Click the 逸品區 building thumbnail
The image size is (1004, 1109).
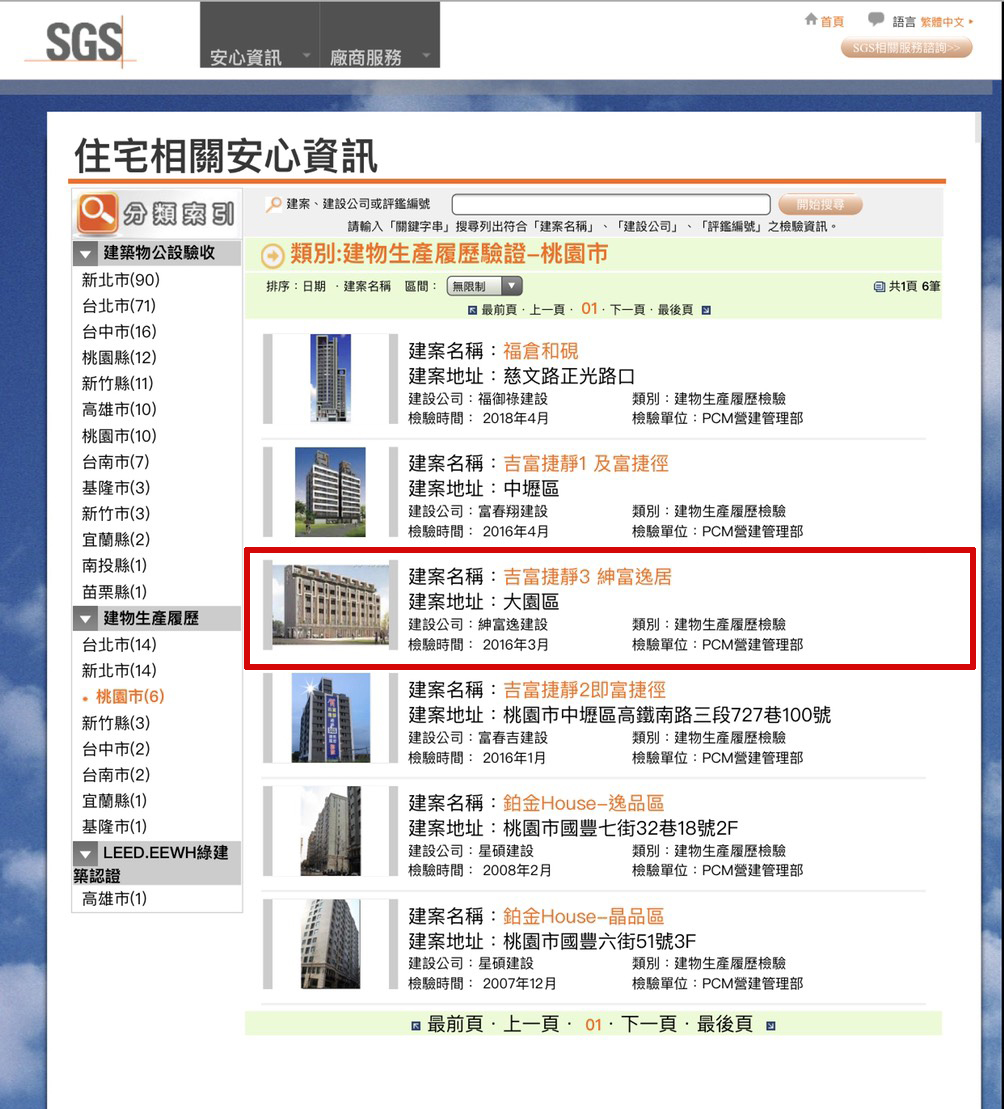click(x=330, y=831)
